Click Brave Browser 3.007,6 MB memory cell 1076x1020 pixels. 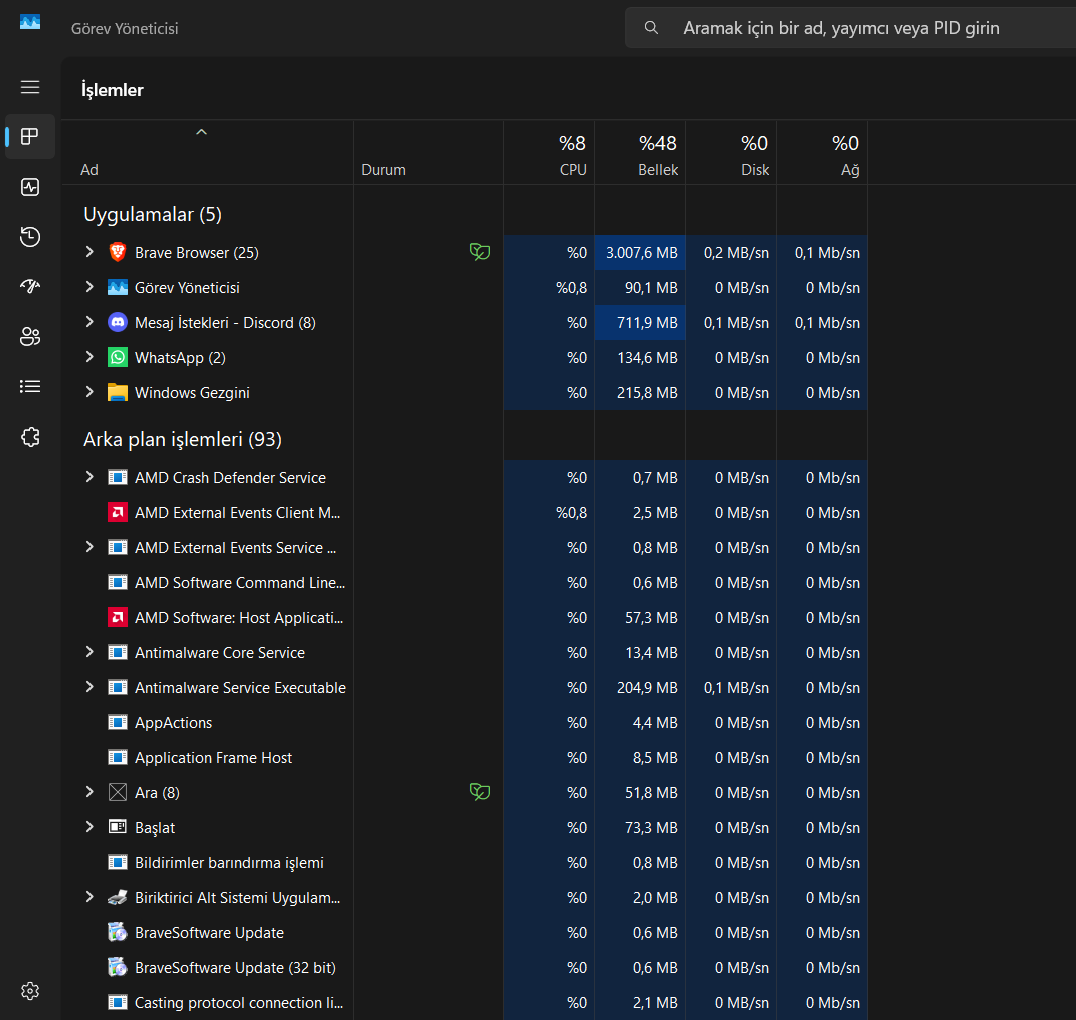coord(640,252)
